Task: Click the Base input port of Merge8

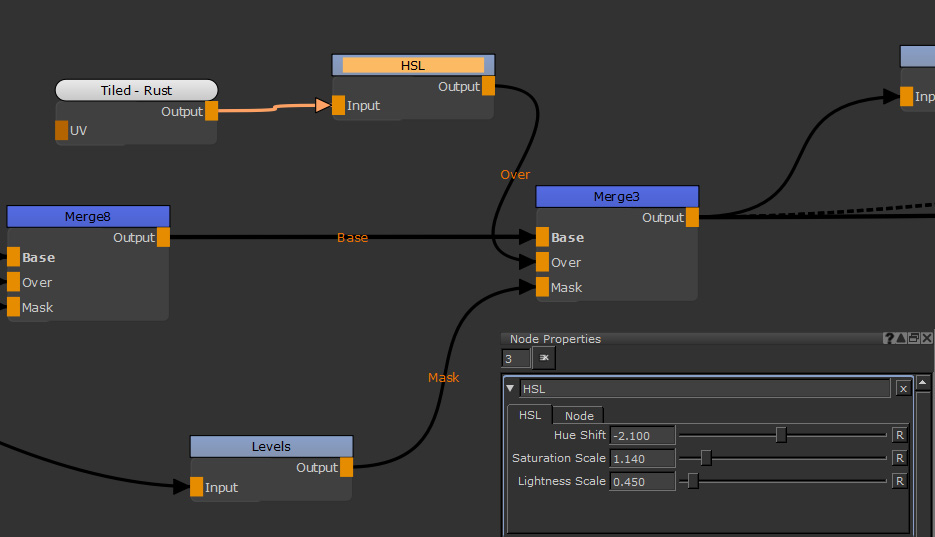Action: point(13,257)
